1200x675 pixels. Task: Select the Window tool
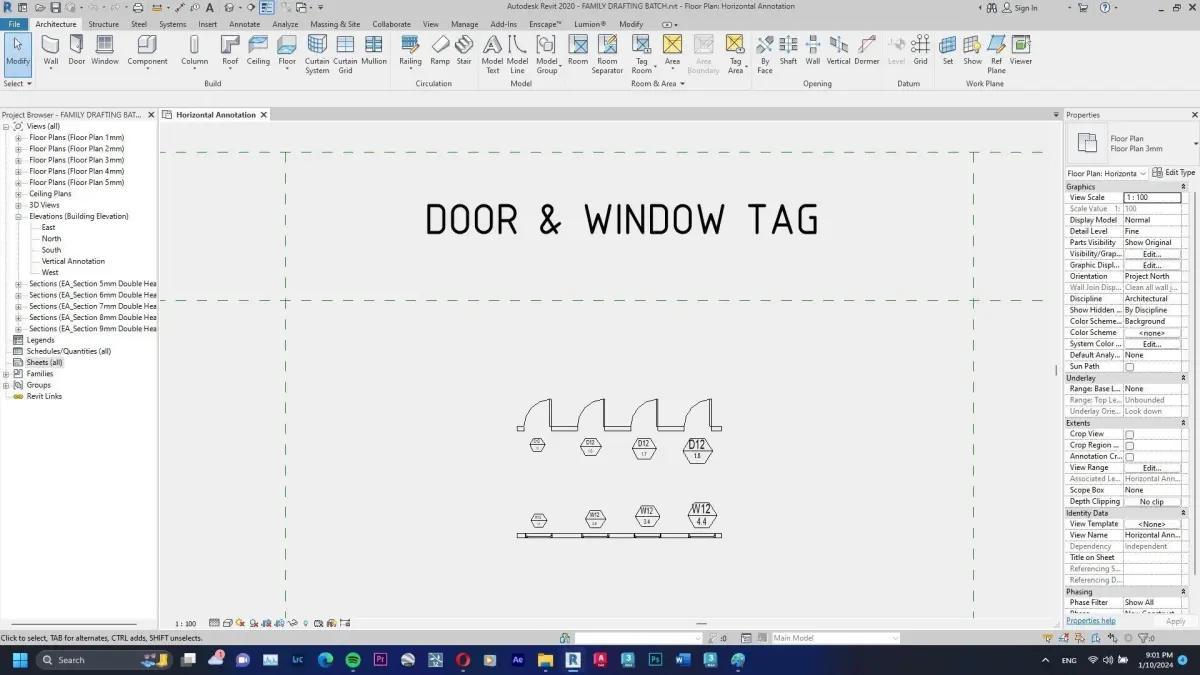tap(105, 50)
